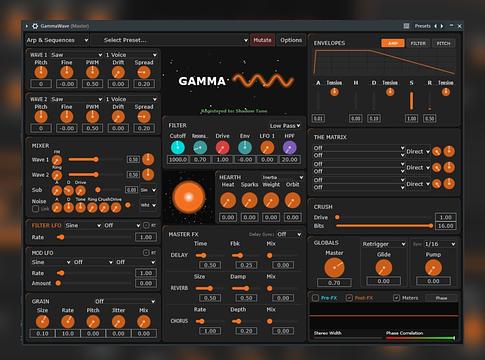Toggle the Filter LFO RT button

pos(146,225)
